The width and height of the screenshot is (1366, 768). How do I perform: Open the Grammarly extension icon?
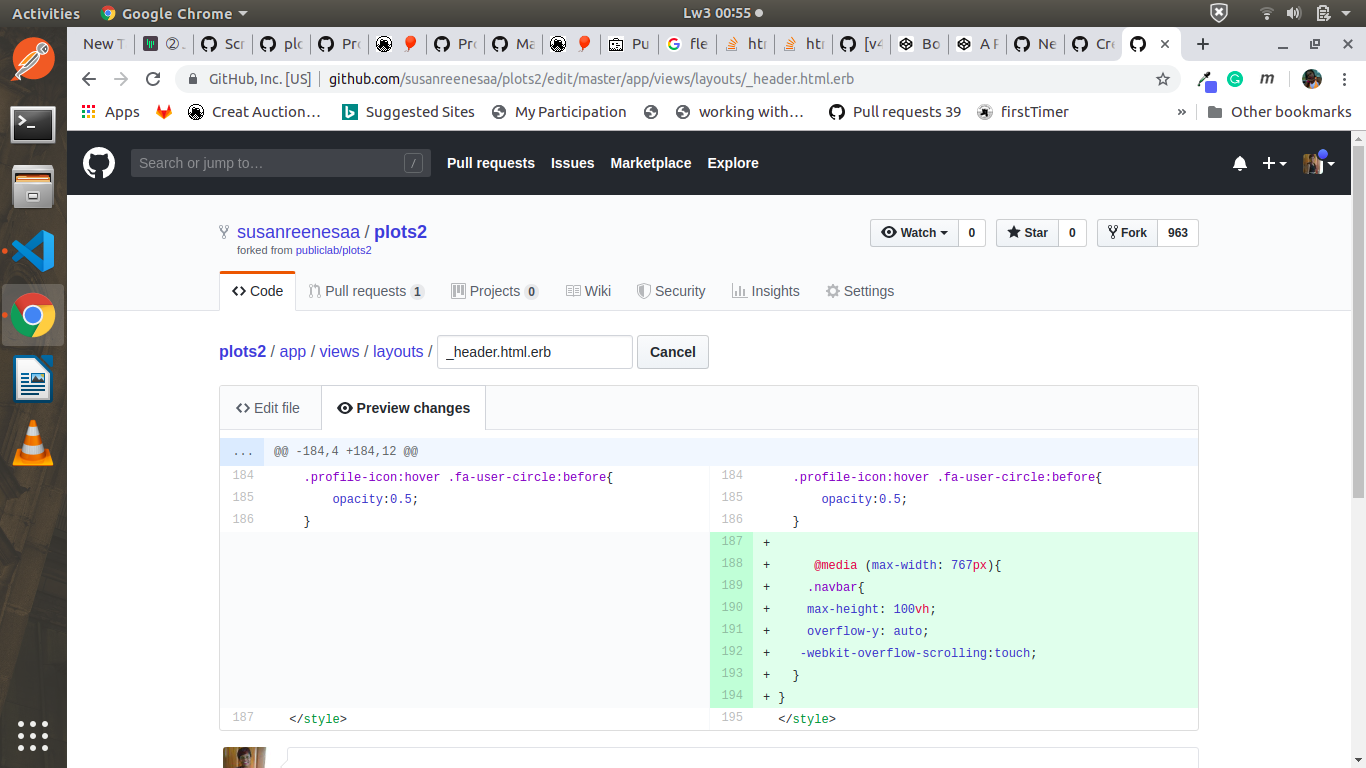coord(1235,79)
